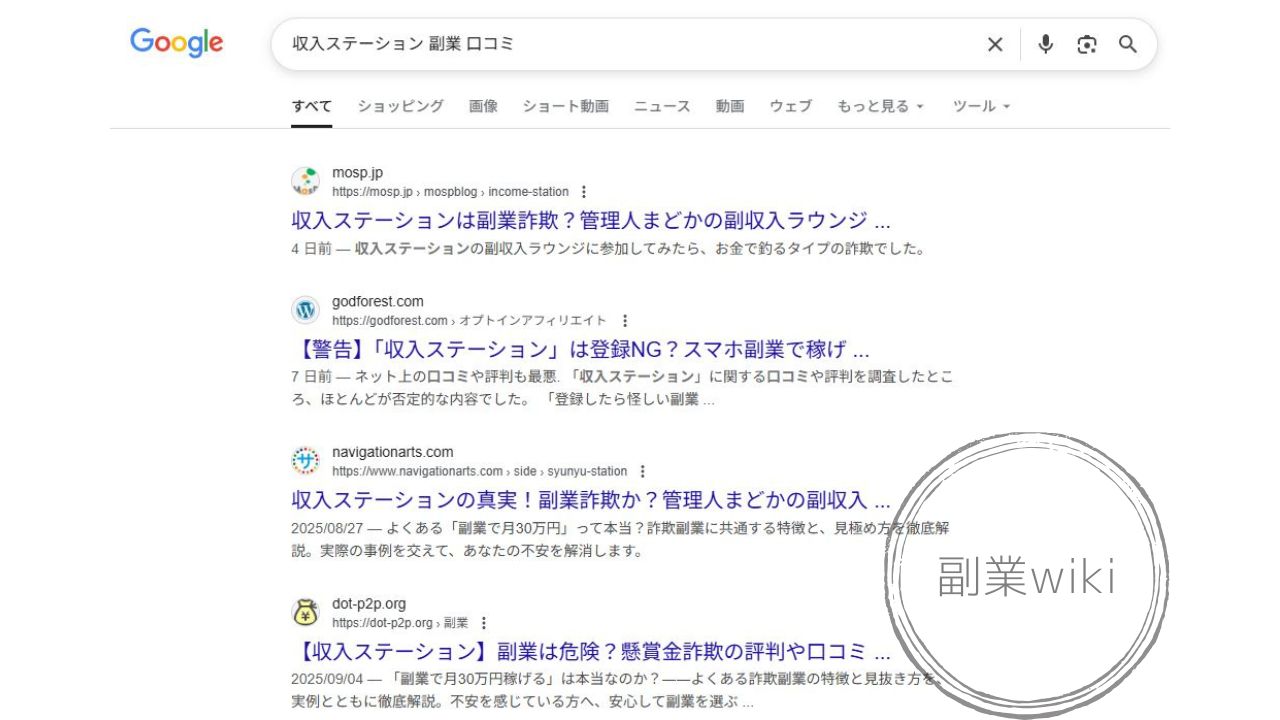Viewport: 1280px width, 720px height.
Task: Click the snippet beginning 7 日前 — ネット上の口コミ
Action: click(x=622, y=388)
